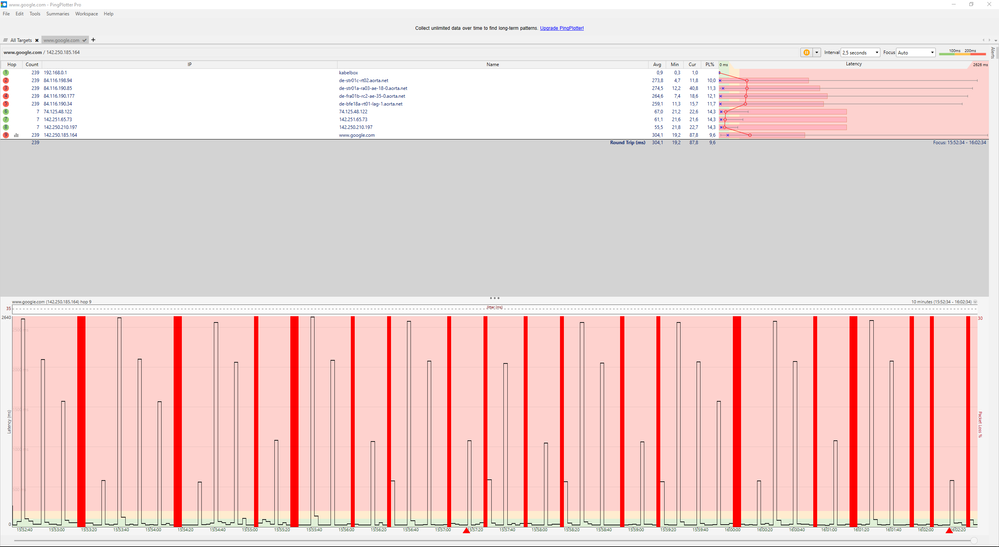Click the orange pause tracing button
This screenshot has width=999, height=547.
[806, 52]
